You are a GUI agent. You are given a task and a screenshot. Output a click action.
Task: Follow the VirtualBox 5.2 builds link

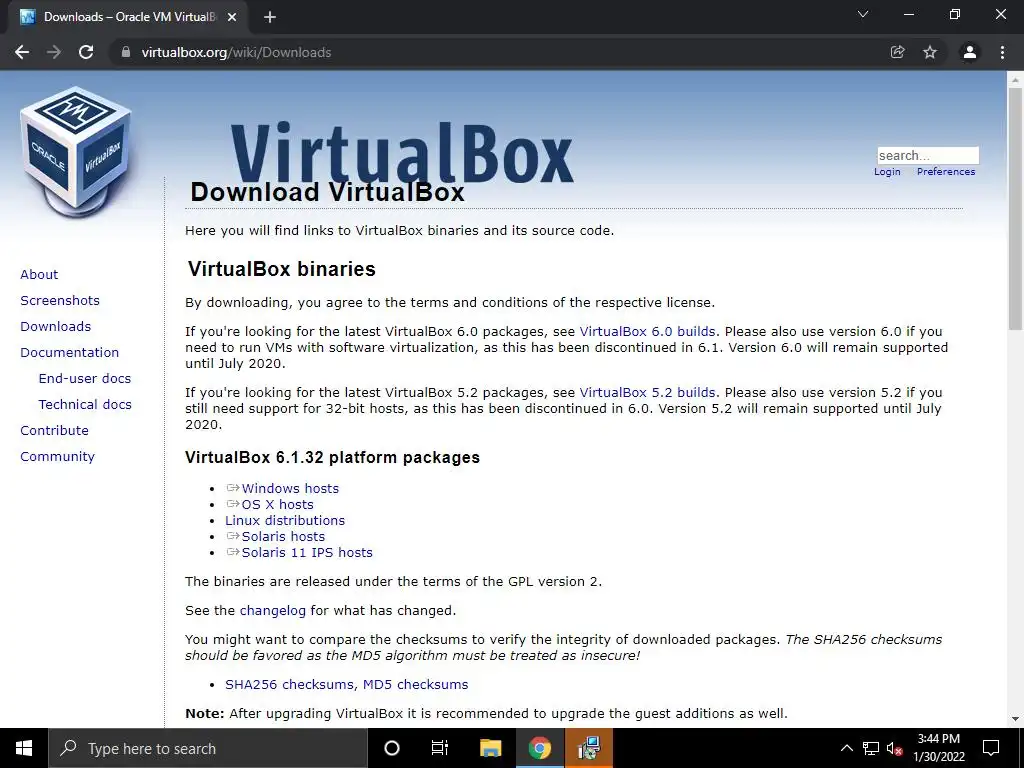[x=647, y=393]
